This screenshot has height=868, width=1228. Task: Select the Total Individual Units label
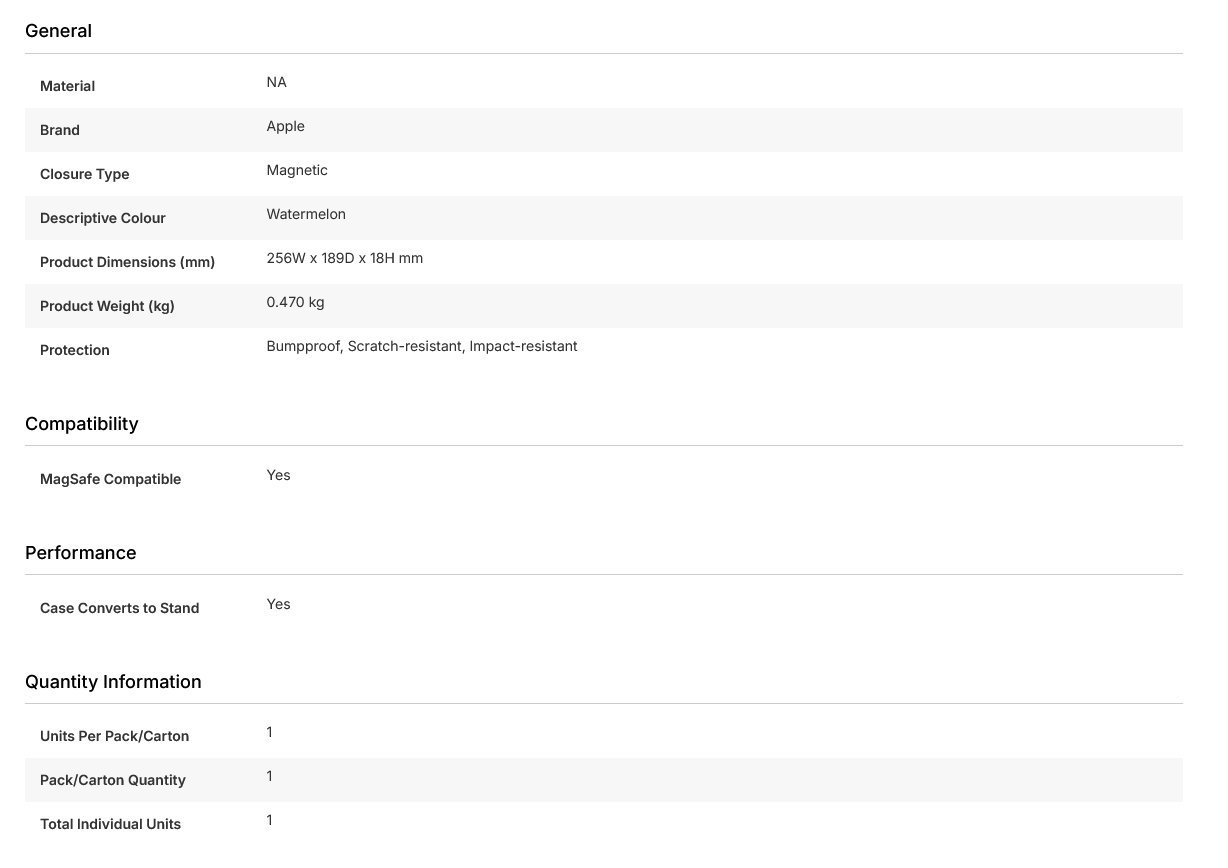point(110,824)
